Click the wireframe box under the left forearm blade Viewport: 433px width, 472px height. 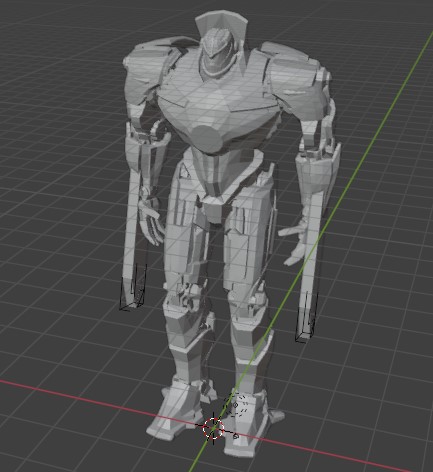coord(133,287)
